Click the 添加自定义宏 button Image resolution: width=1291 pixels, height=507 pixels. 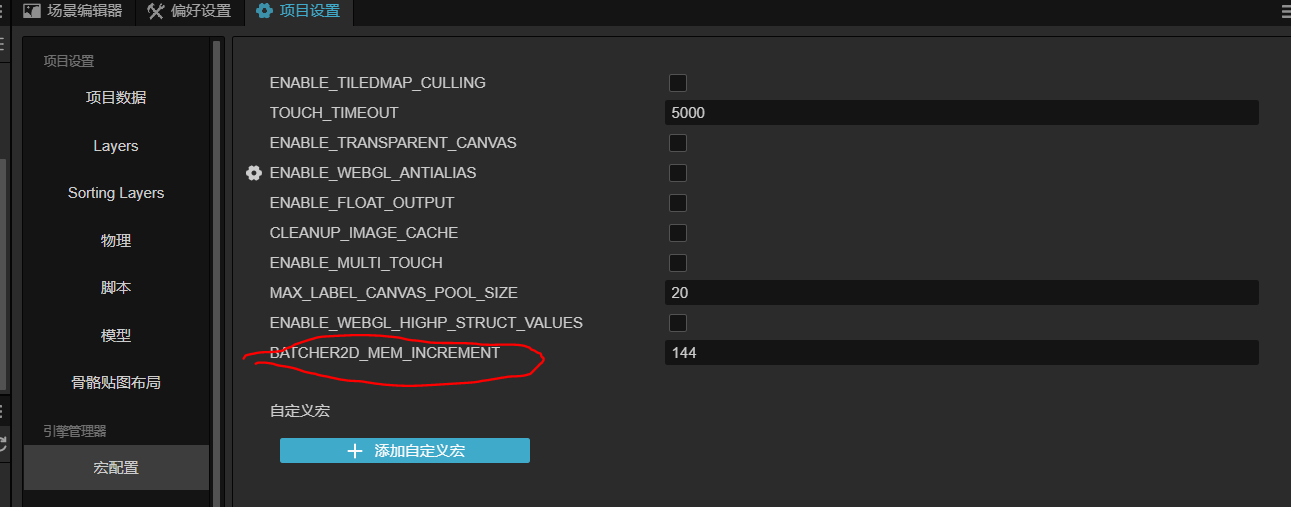pyautogui.click(x=404, y=451)
